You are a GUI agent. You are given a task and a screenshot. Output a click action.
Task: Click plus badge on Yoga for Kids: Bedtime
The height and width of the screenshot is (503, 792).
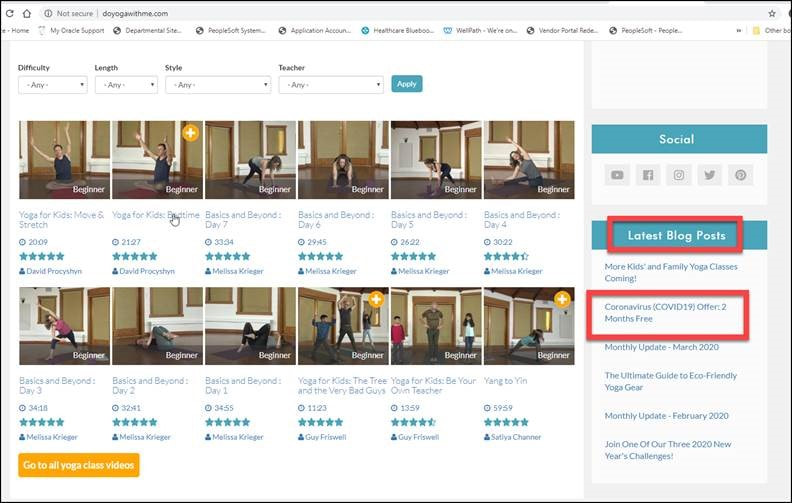(191, 132)
